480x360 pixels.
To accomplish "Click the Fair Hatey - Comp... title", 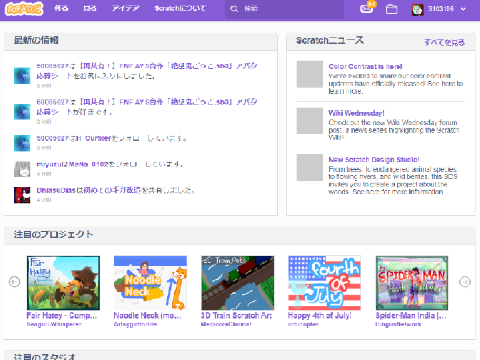I will [x=62, y=315].
